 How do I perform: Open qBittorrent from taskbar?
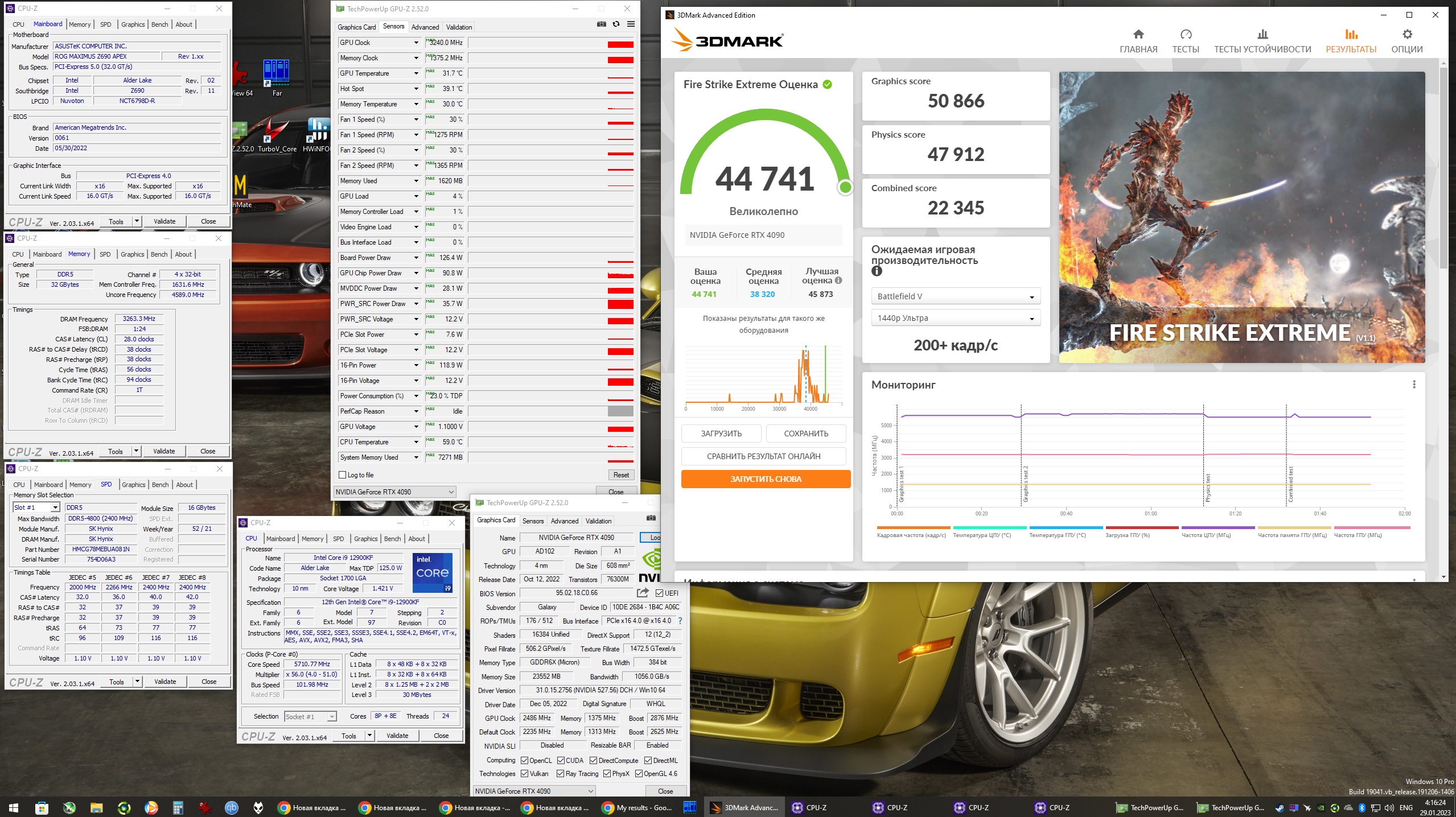tap(231, 807)
